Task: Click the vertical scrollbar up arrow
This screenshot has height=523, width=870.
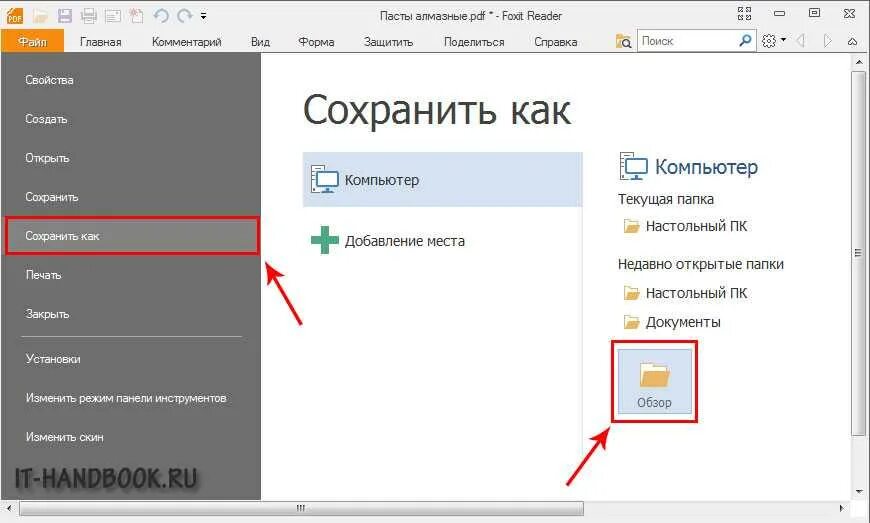Action: click(858, 62)
